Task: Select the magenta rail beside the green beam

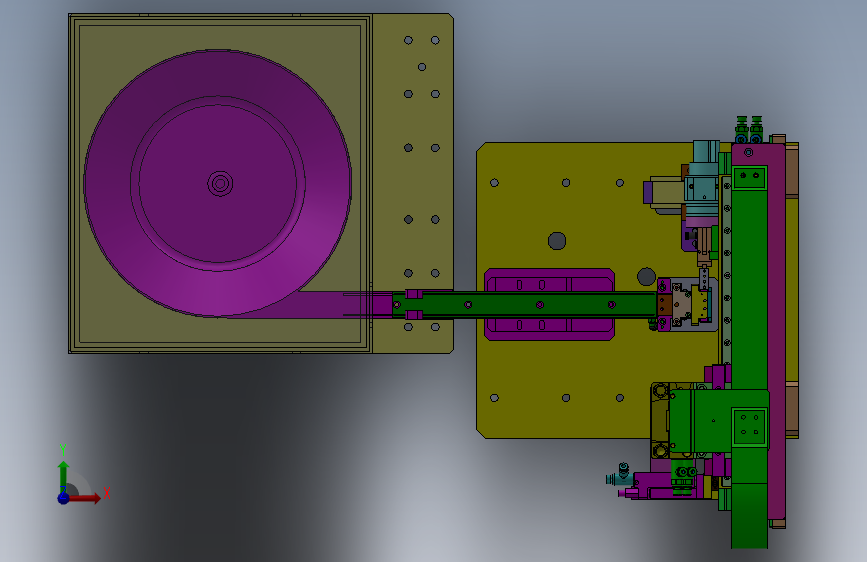Action: click(x=777, y=332)
